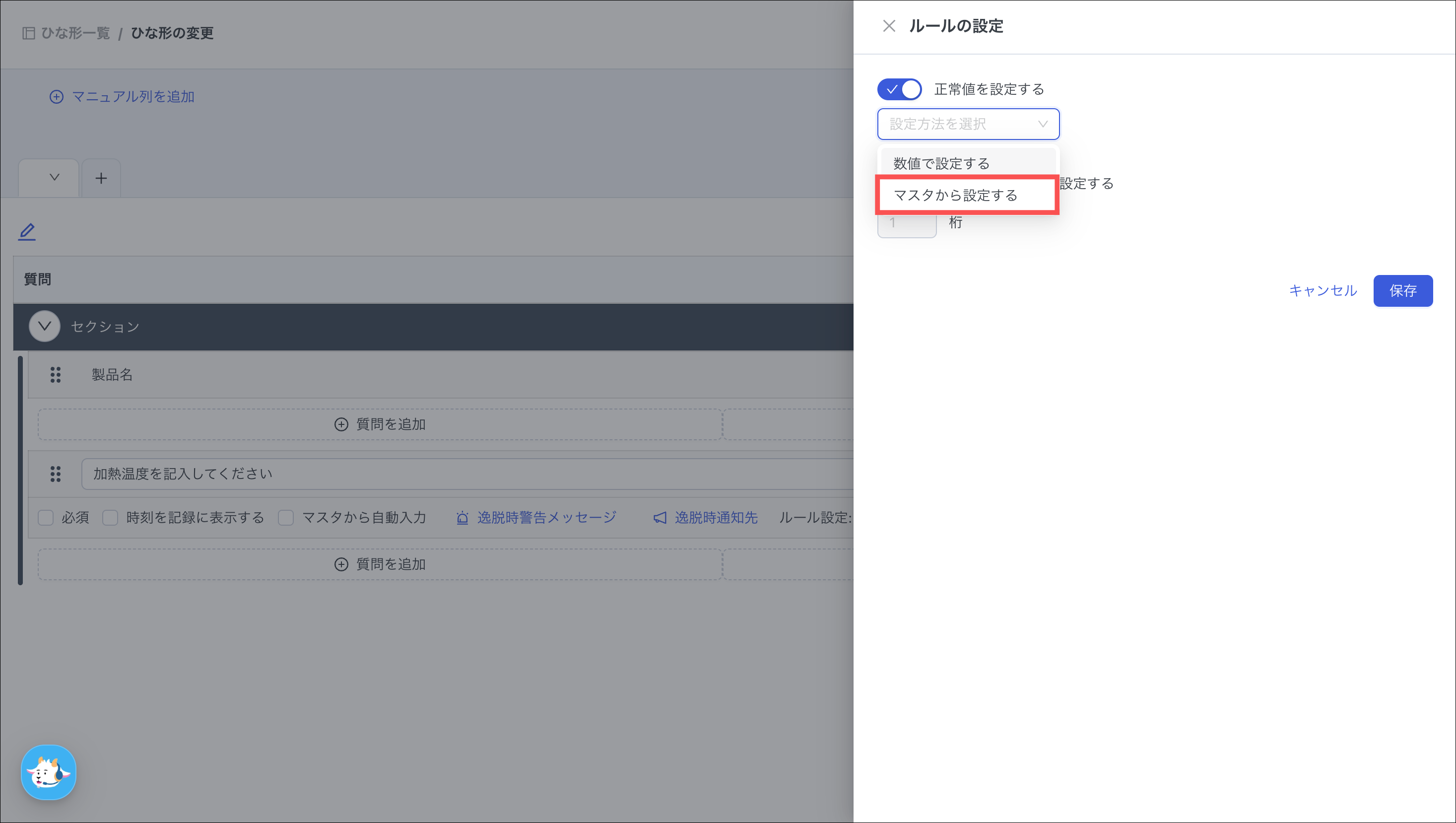Close the ルールの設定 panel with the X icon
1456x823 pixels.
pos(888,26)
